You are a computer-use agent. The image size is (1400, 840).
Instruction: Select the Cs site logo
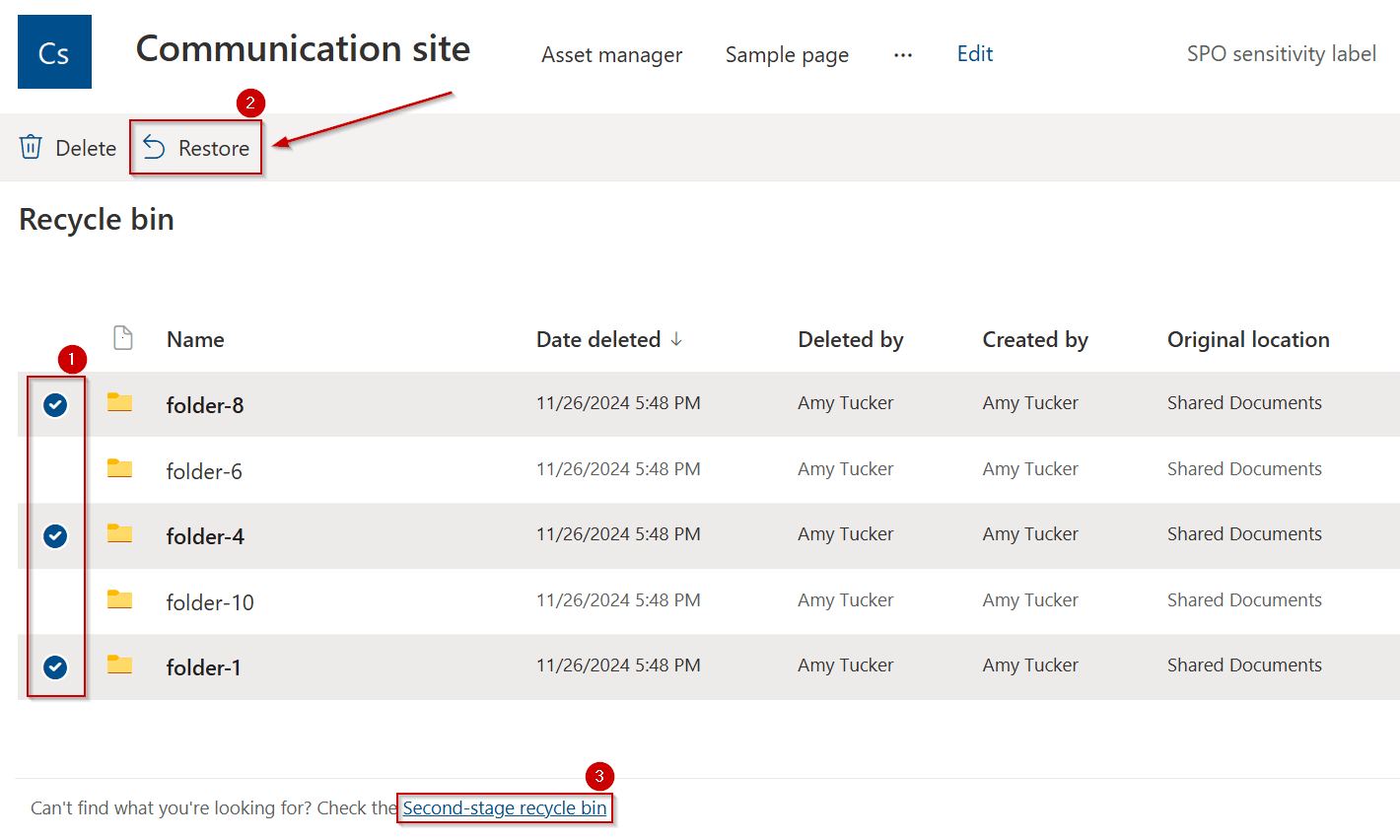click(x=53, y=51)
